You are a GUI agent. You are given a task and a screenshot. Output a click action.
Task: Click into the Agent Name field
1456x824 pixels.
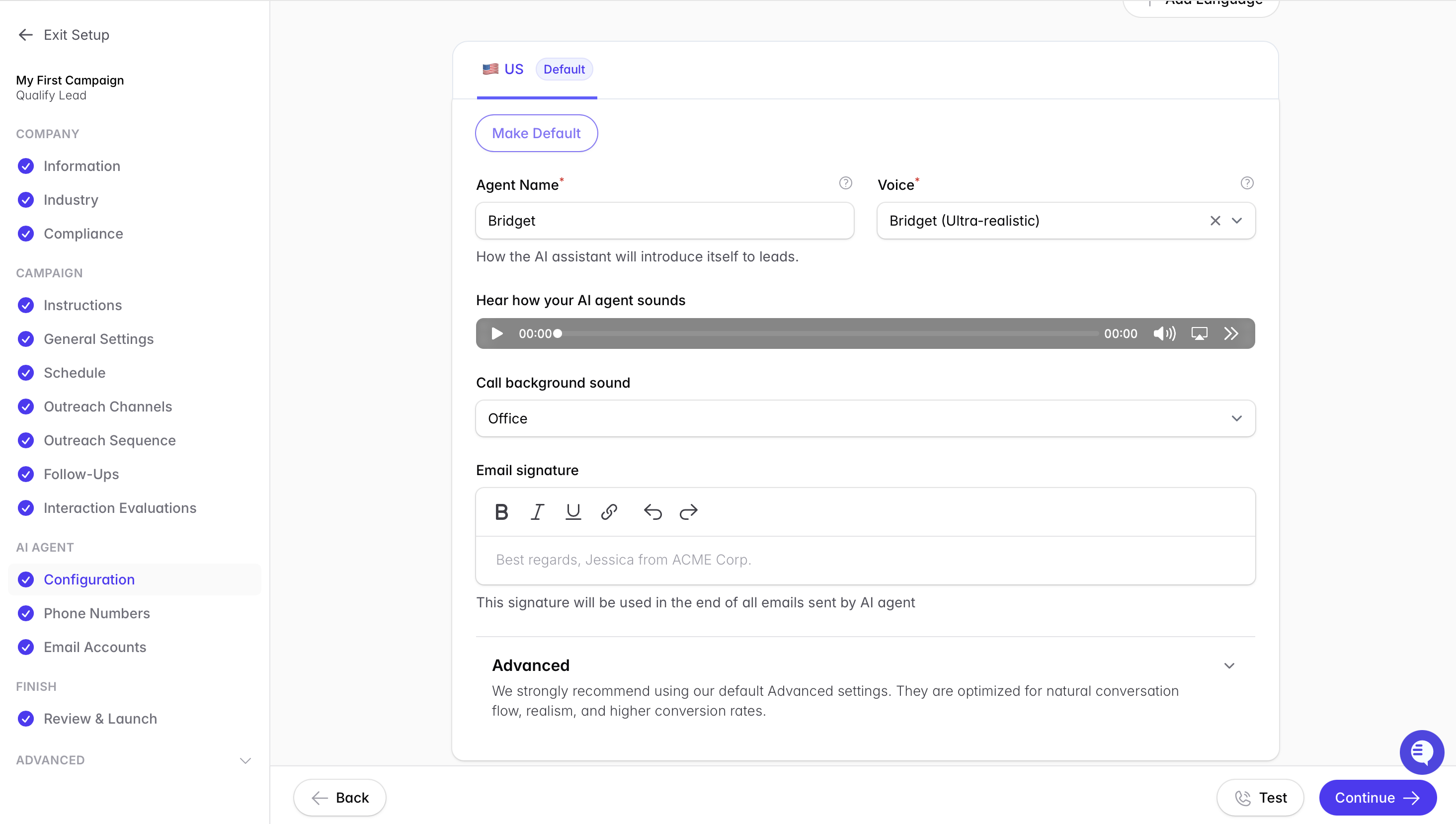coord(664,221)
